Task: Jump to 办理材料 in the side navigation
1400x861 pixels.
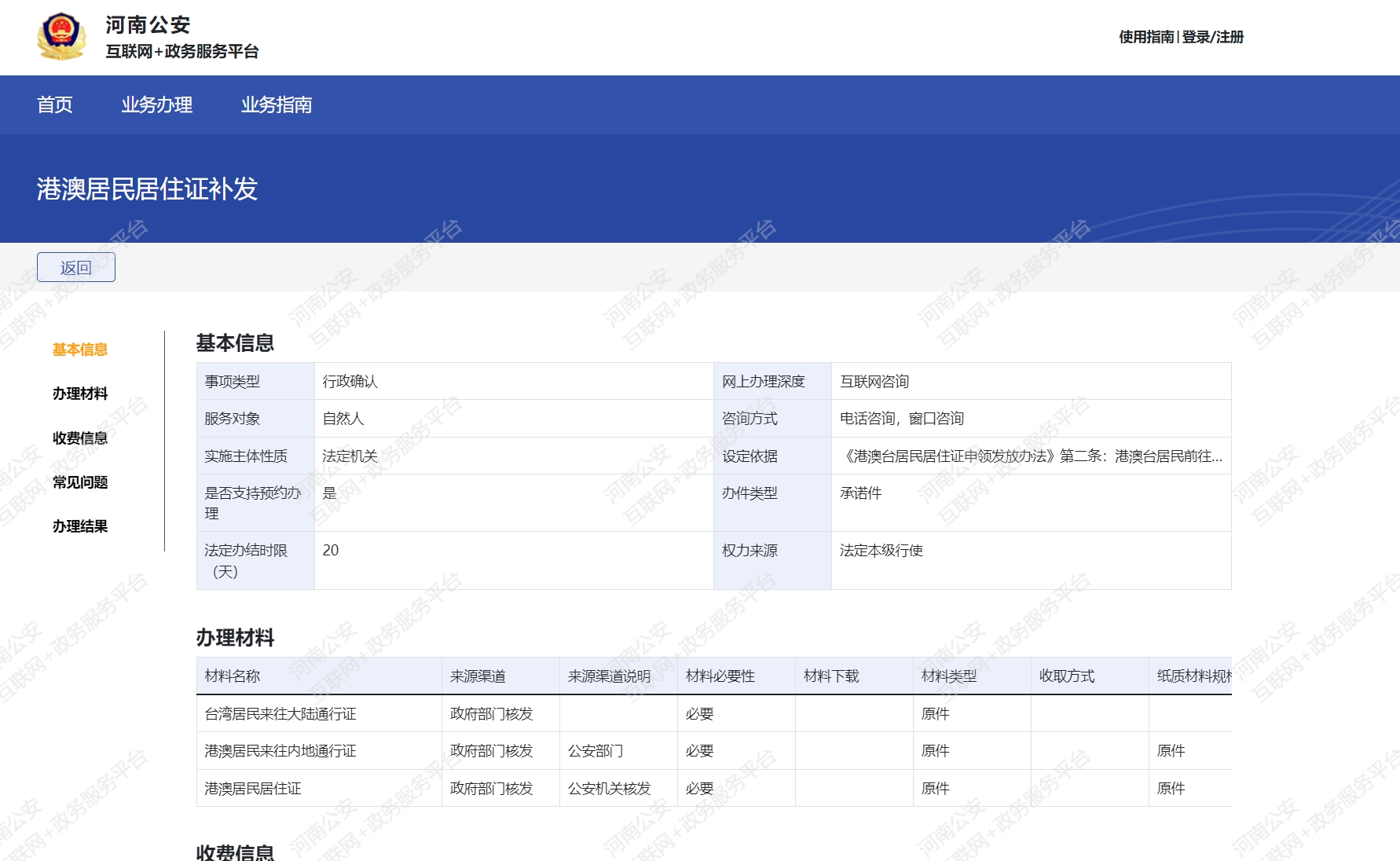Action: coord(80,394)
